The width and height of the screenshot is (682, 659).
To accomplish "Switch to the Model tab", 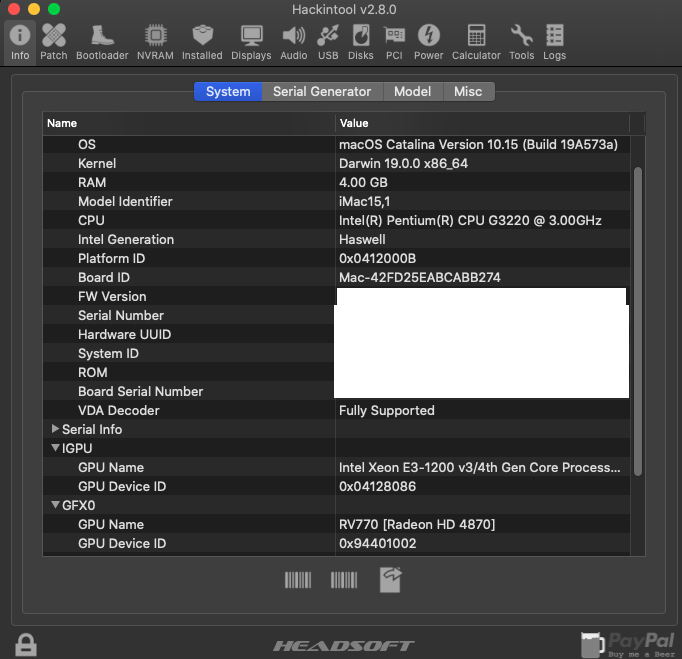I will [412, 91].
